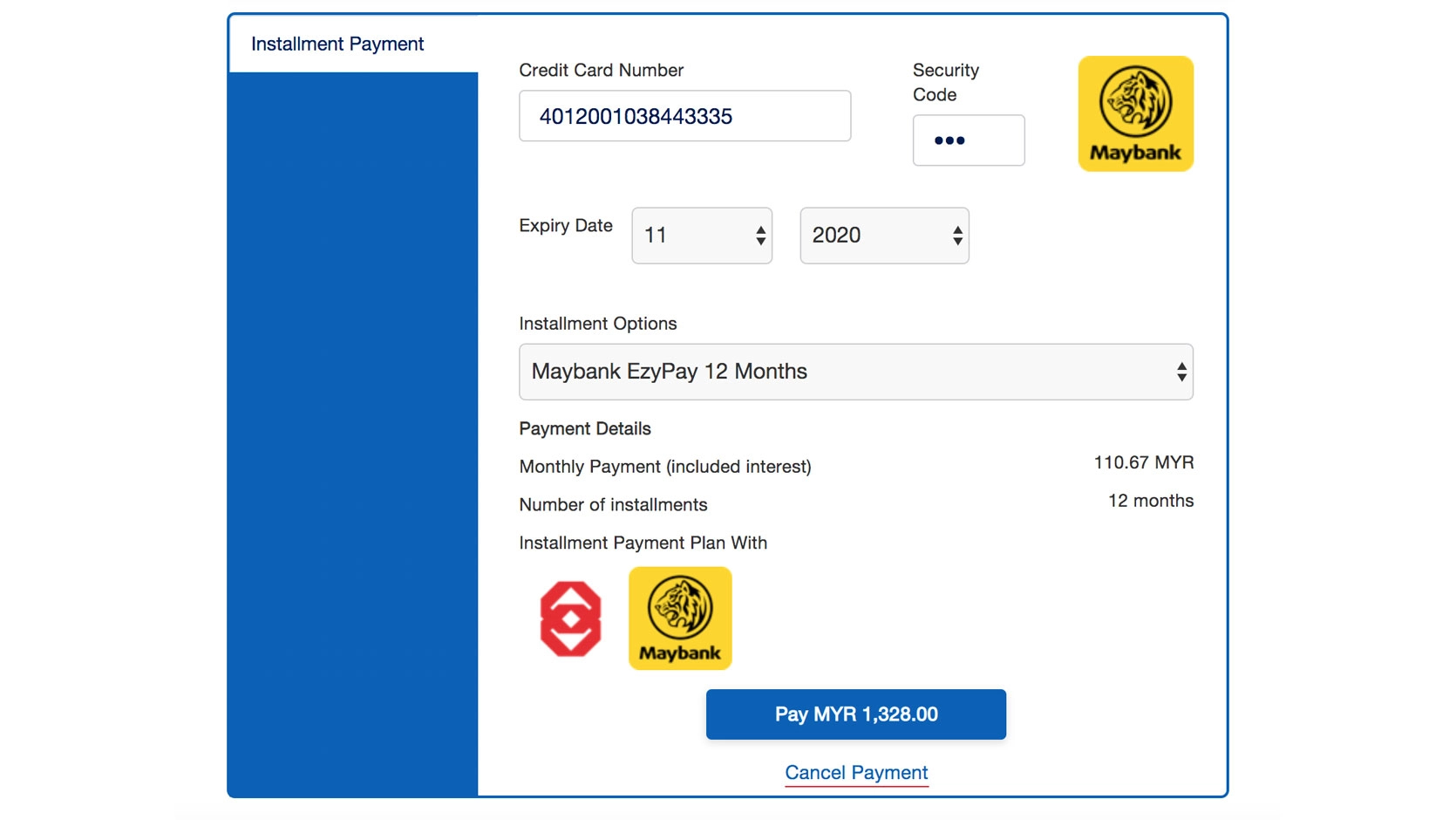The height and width of the screenshot is (820, 1456).
Task: Click the Installment Options label
Action: click(597, 324)
